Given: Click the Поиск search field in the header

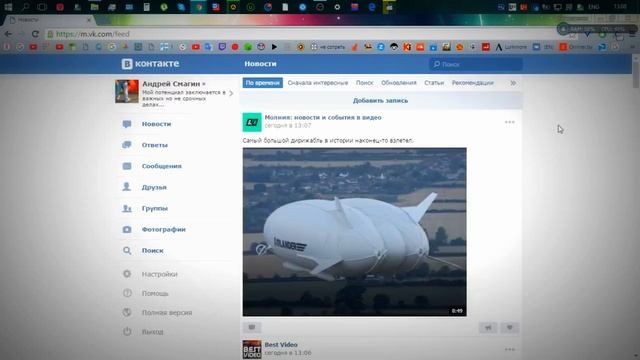Looking at the screenshot, I should 476,64.
